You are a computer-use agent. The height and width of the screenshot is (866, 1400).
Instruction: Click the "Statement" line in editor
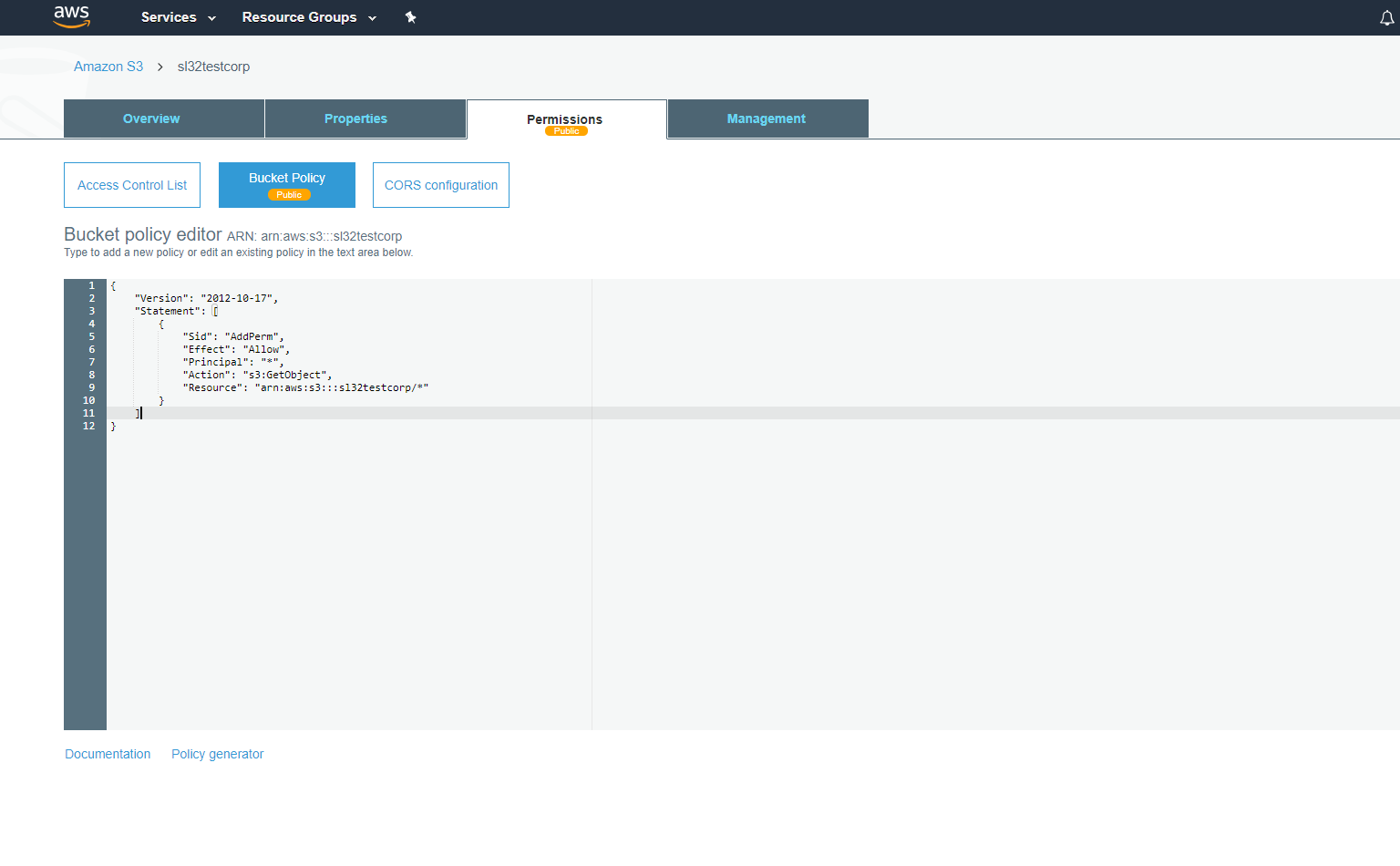(176, 311)
